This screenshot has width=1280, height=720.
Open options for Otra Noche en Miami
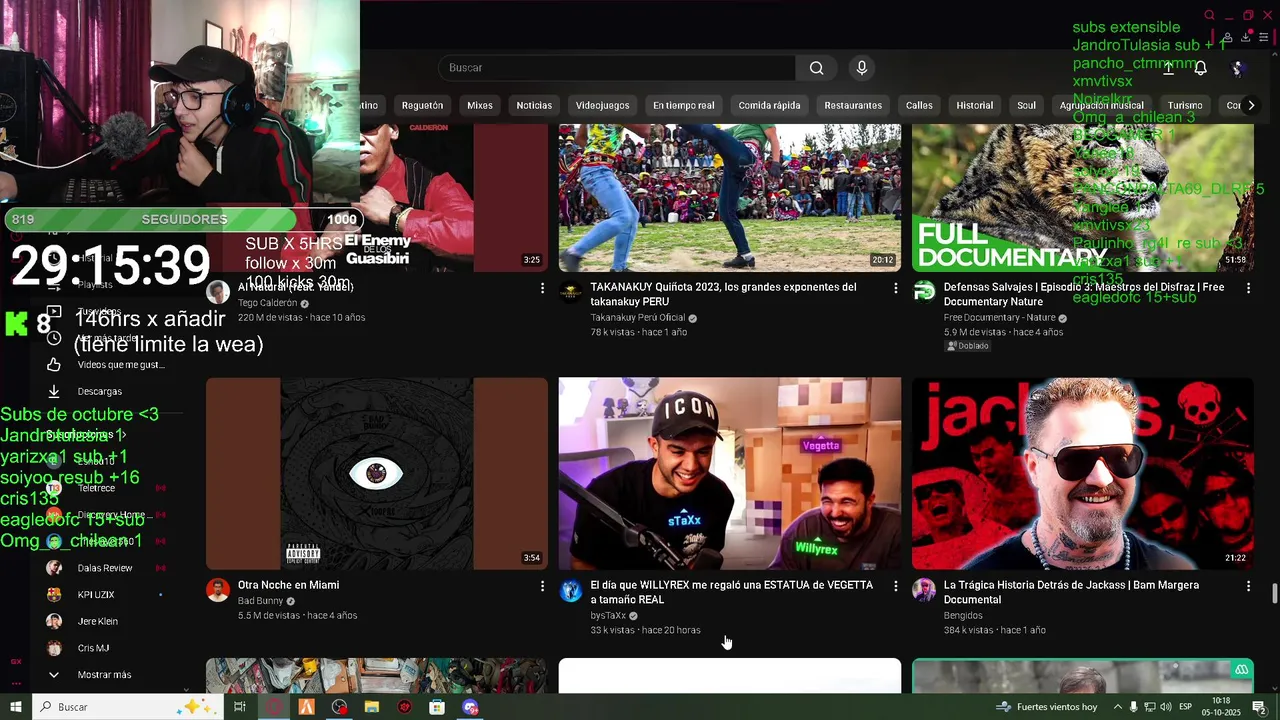(543, 586)
